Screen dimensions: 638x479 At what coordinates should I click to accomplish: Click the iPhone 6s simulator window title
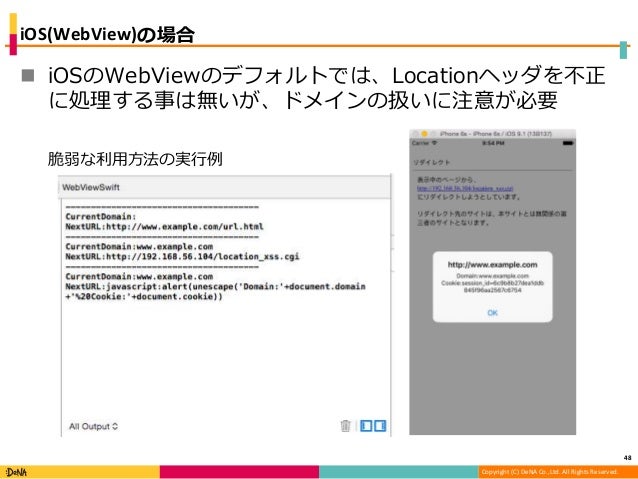click(496, 133)
